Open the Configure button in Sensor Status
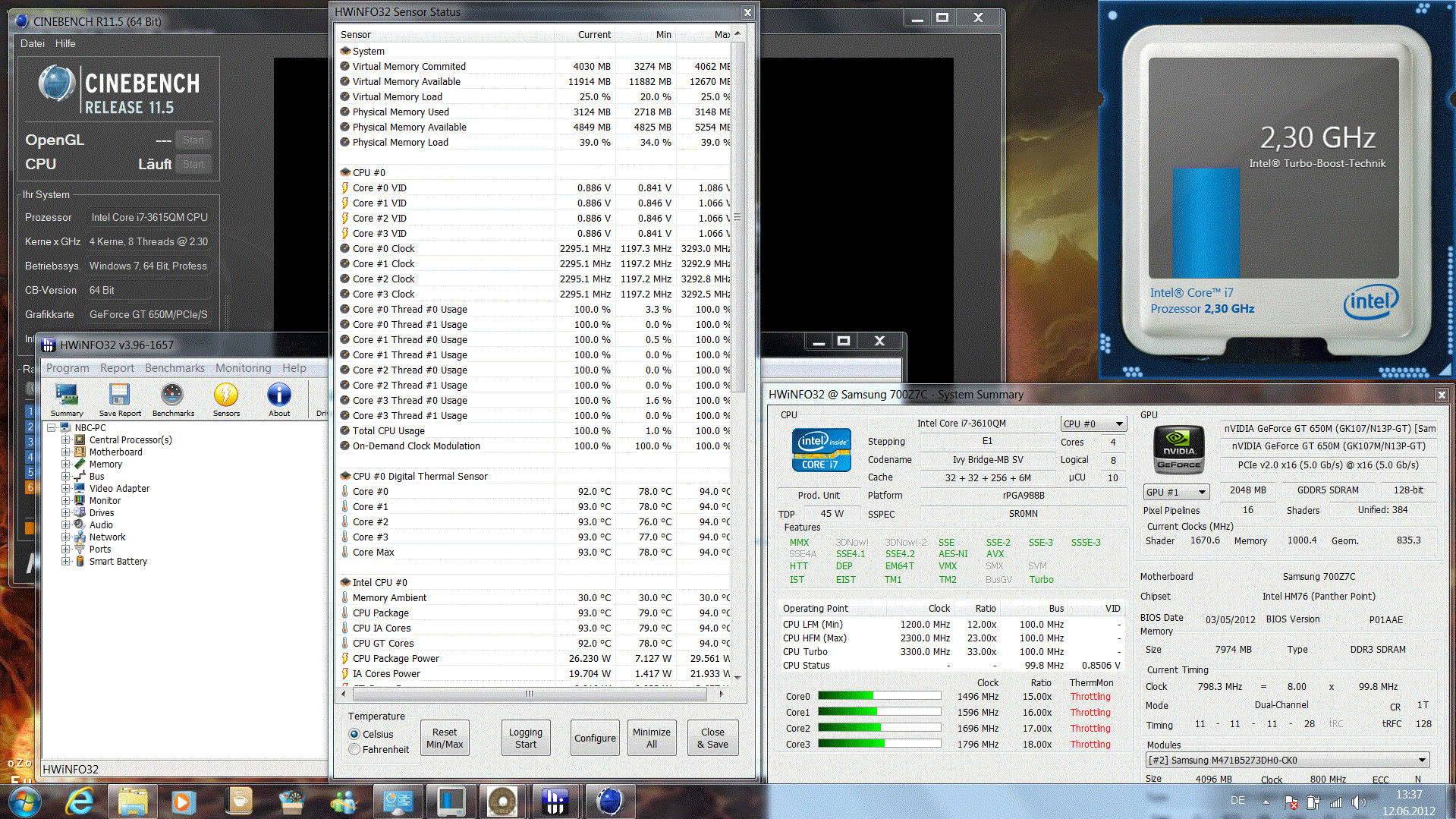The image size is (1456, 819). tap(595, 738)
